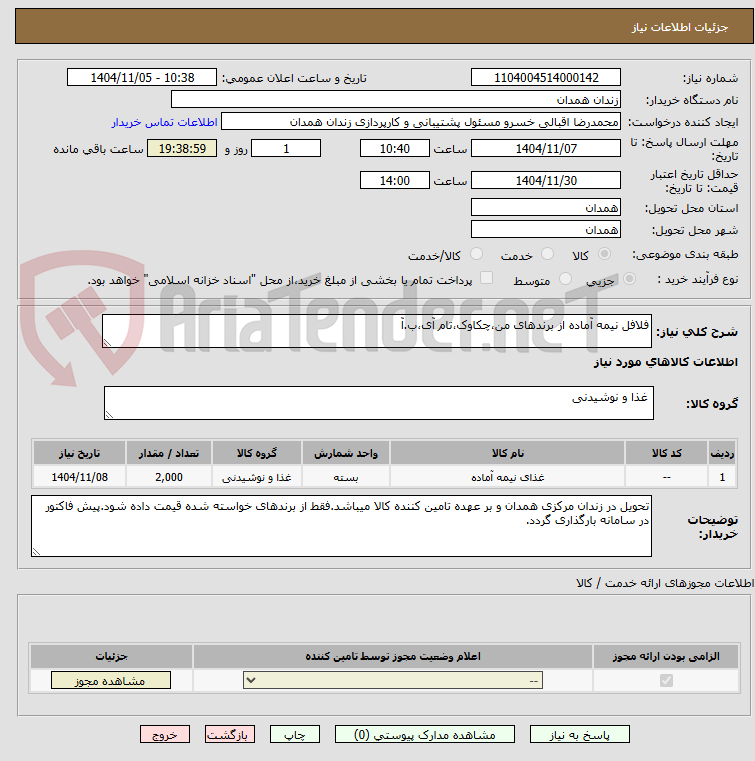Click the resize grip of شرح کلی نیاز box
The image size is (755, 761).
coord(107,343)
